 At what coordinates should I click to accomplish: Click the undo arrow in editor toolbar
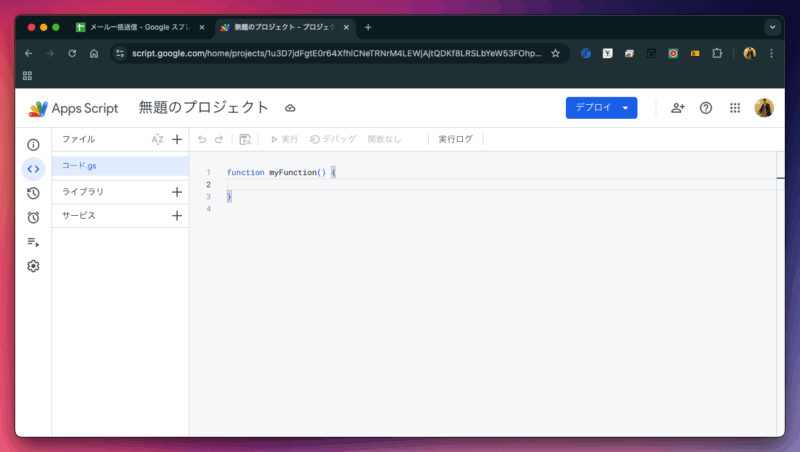point(202,140)
